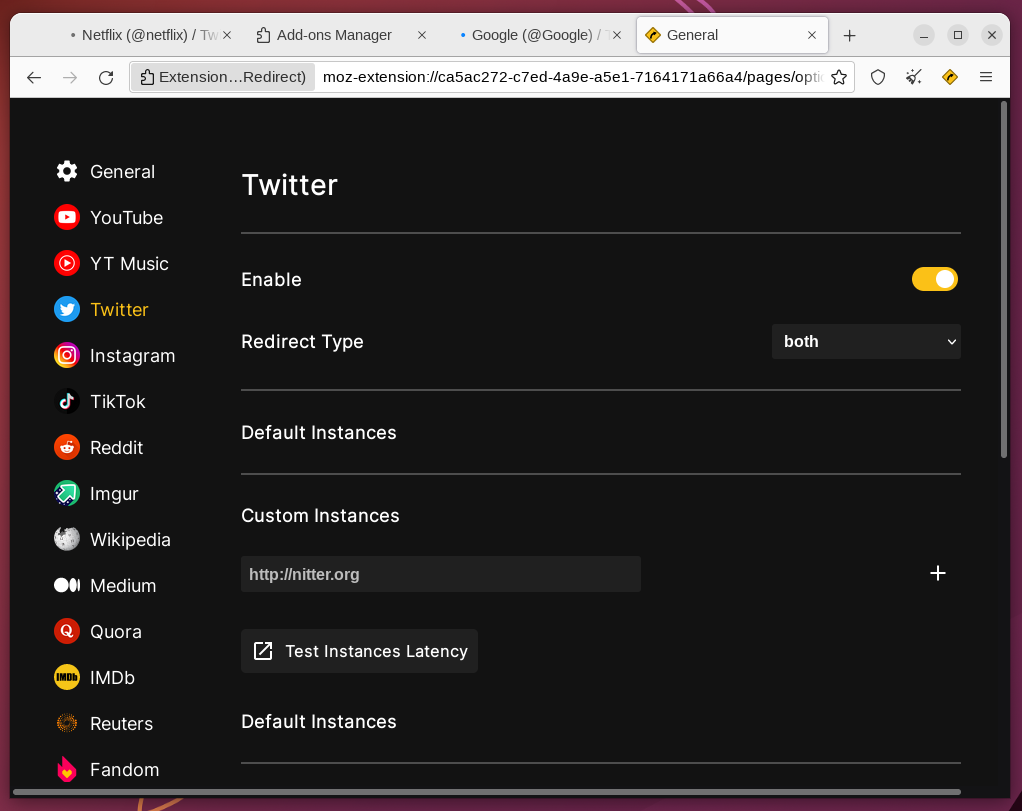Click the Fandom sidebar label

[x=124, y=769]
